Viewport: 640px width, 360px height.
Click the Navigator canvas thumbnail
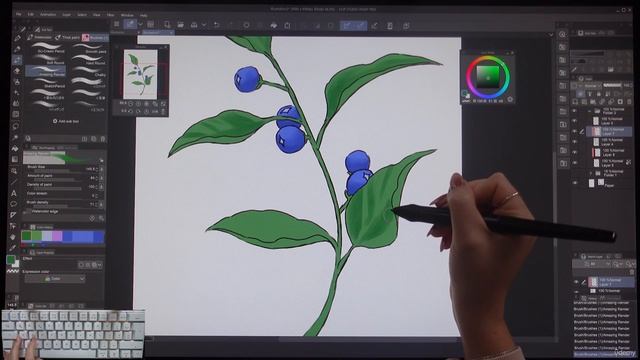tap(140, 74)
